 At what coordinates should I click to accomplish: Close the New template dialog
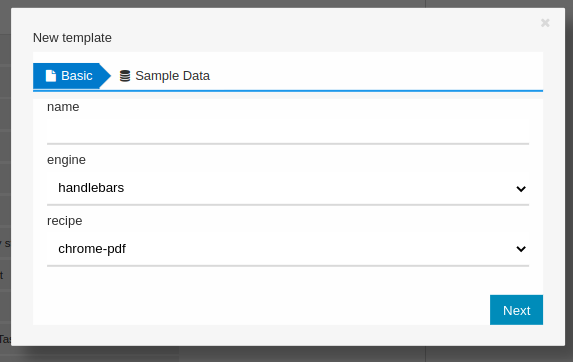click(x=545, y=23)
